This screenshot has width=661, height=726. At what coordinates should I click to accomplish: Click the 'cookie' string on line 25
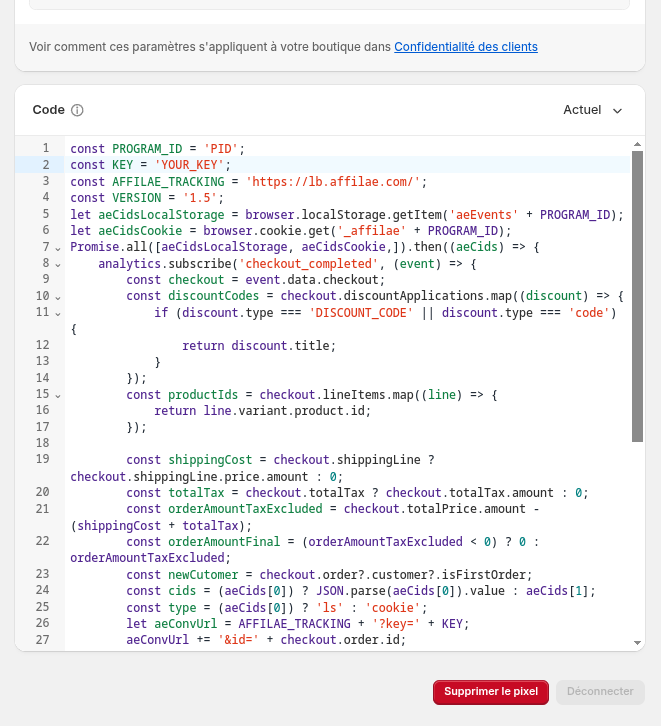pyautogui.click(x=393, y=607)
